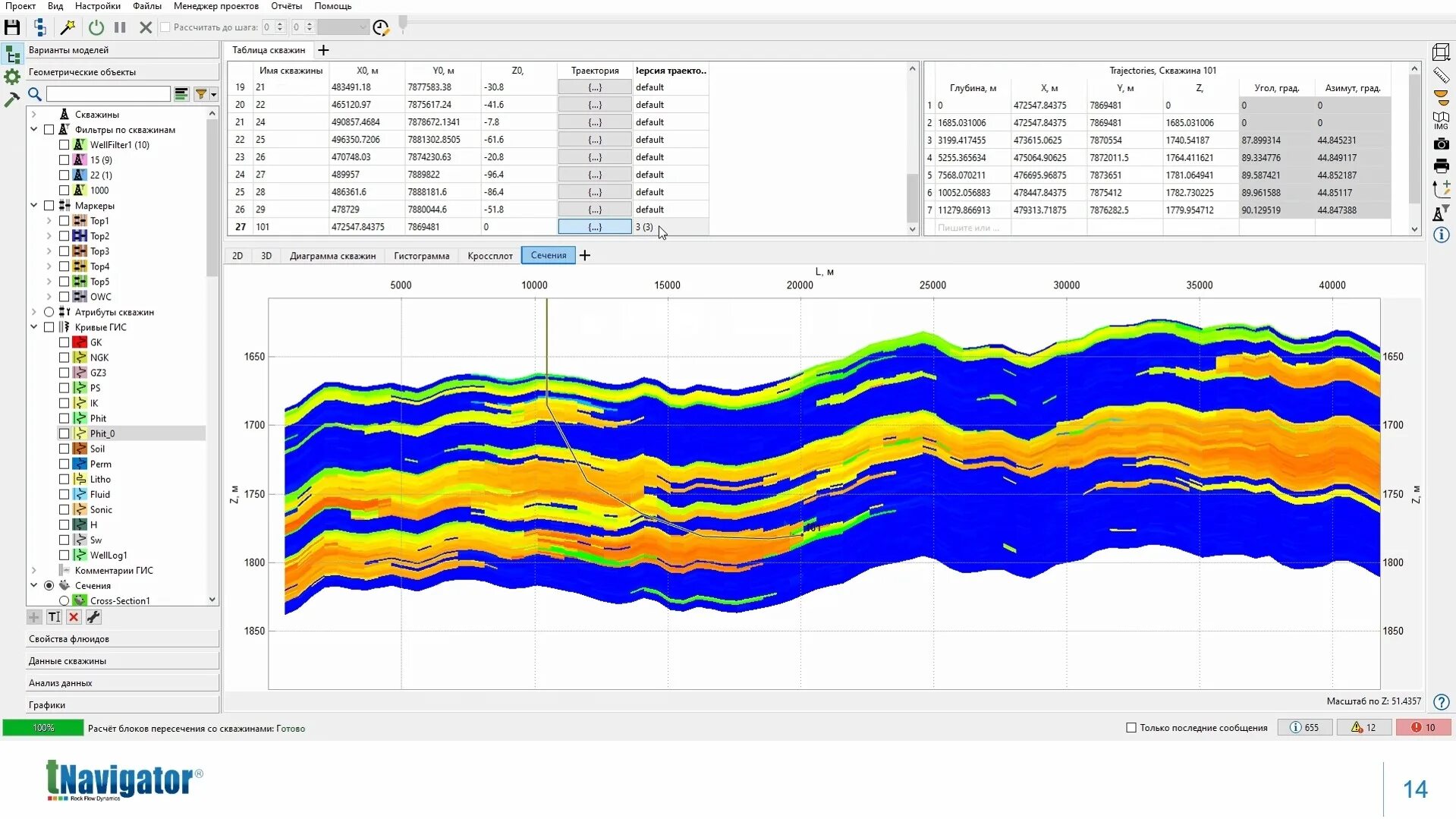Stop calculation with the X icon
The image size is (1456, 819).
click(146, 27)
